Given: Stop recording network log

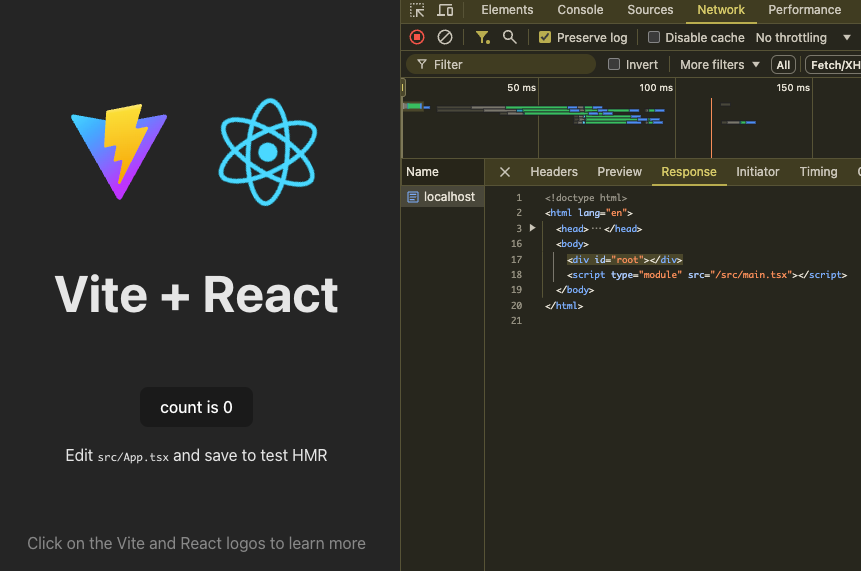Looking at the screenshot, I should tap(417, 37).
